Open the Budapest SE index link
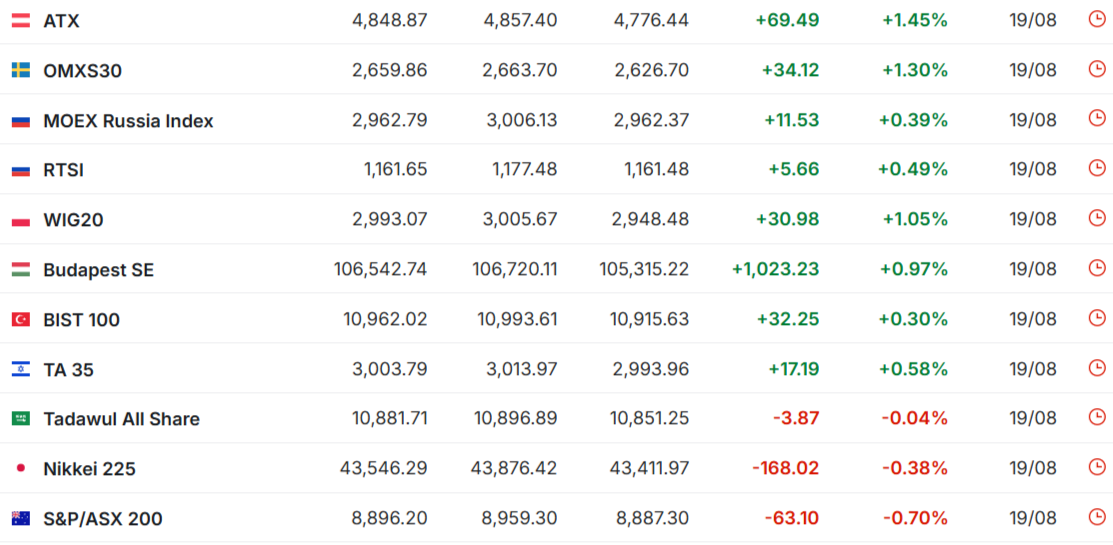 [99, 270]
